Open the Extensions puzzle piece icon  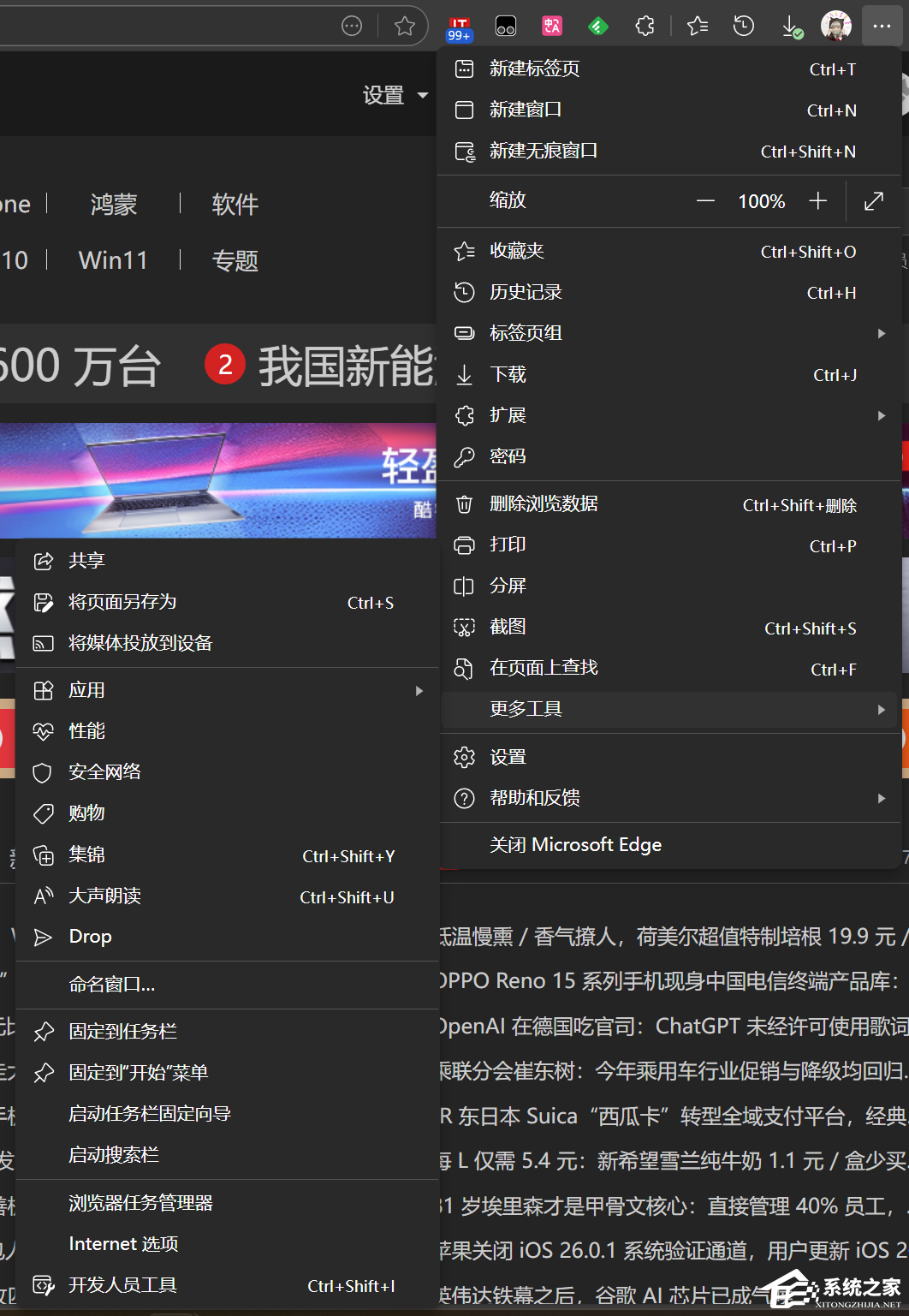click(645, 26)
